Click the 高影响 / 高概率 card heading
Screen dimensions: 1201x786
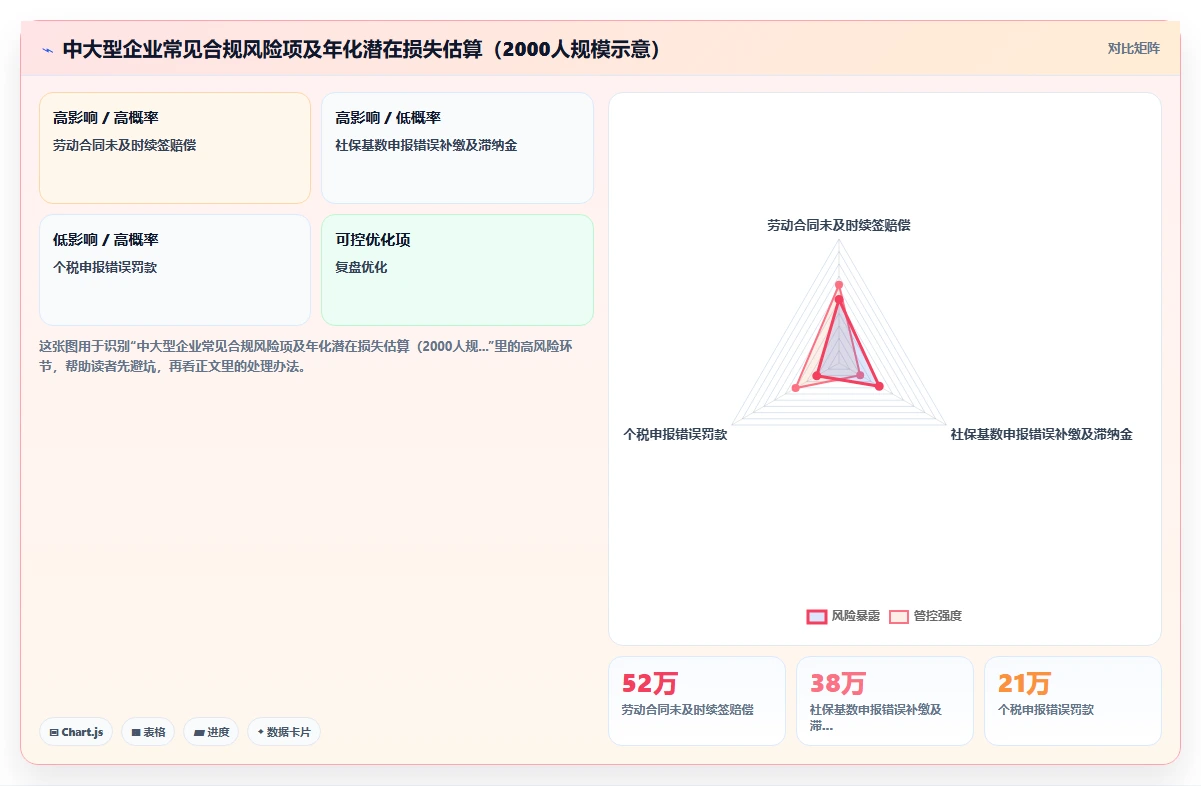(x=106, y=118)
